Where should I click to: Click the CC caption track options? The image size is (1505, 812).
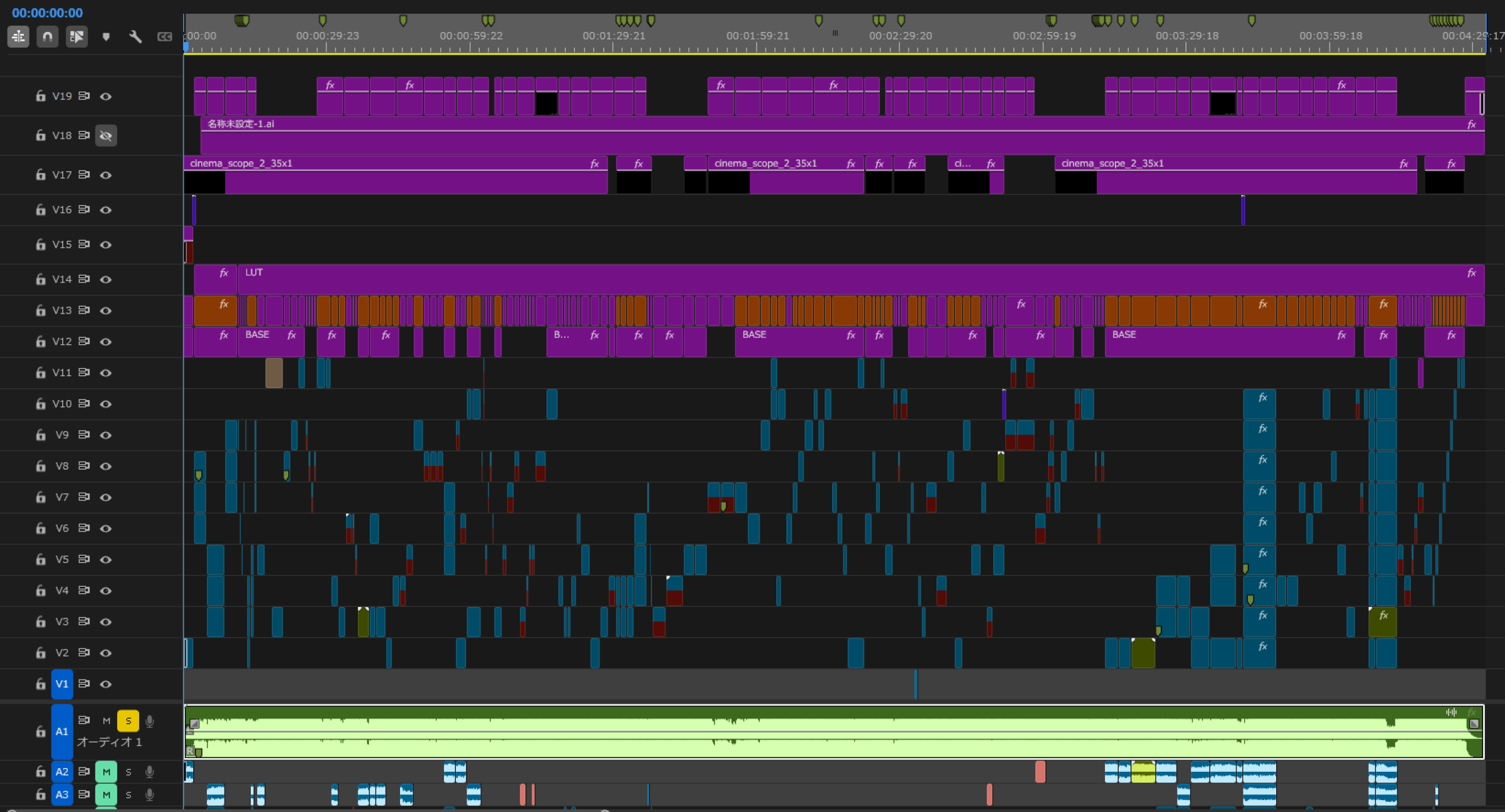point(164,37)
